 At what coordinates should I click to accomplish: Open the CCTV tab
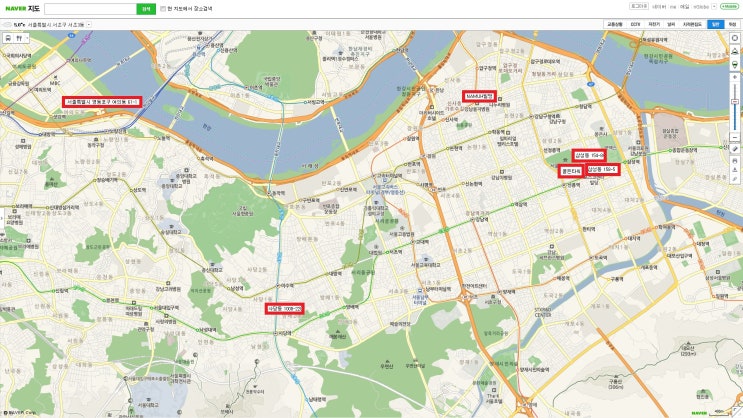(635, 24)
